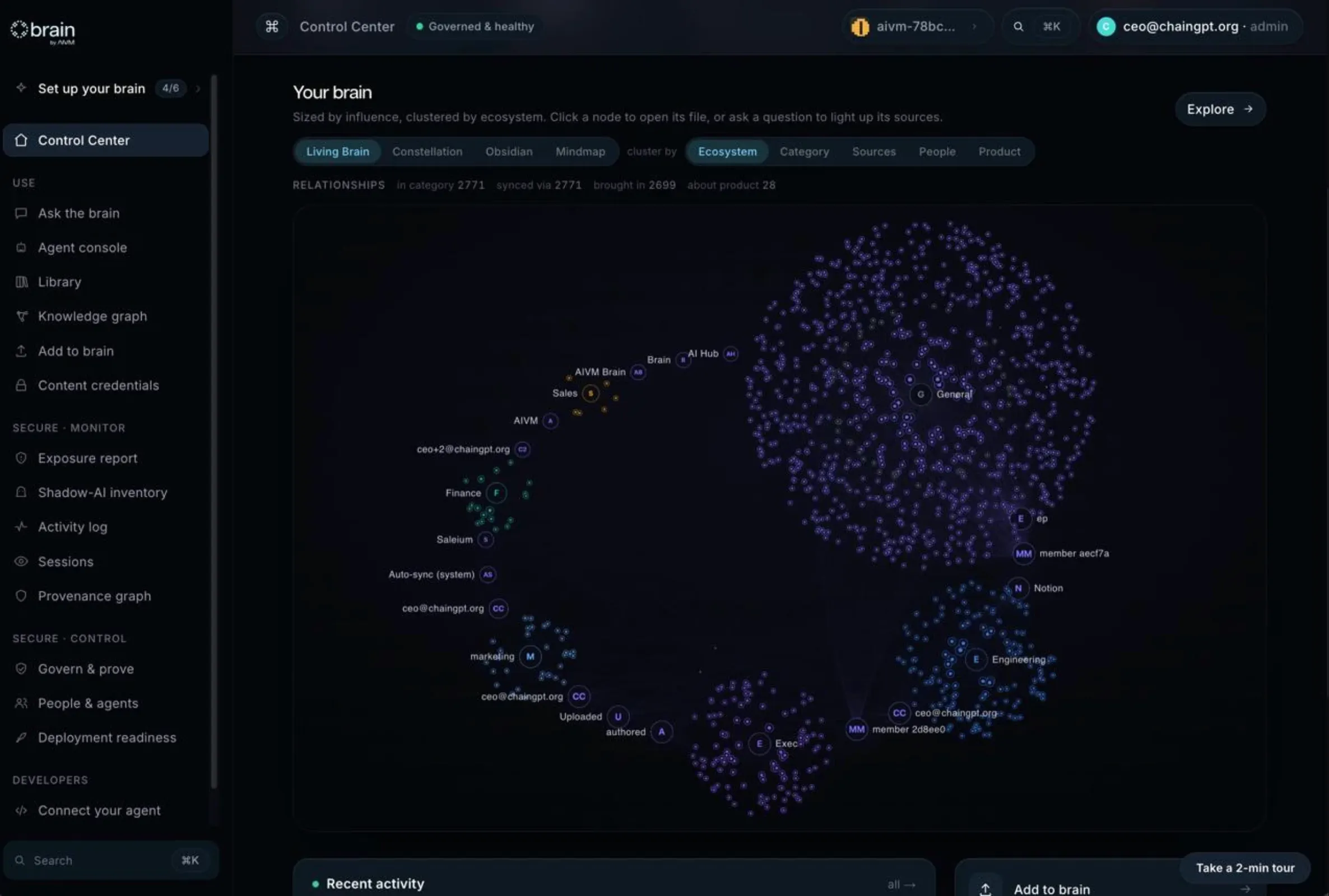Click the Sessions eye icon

point(21,561)
